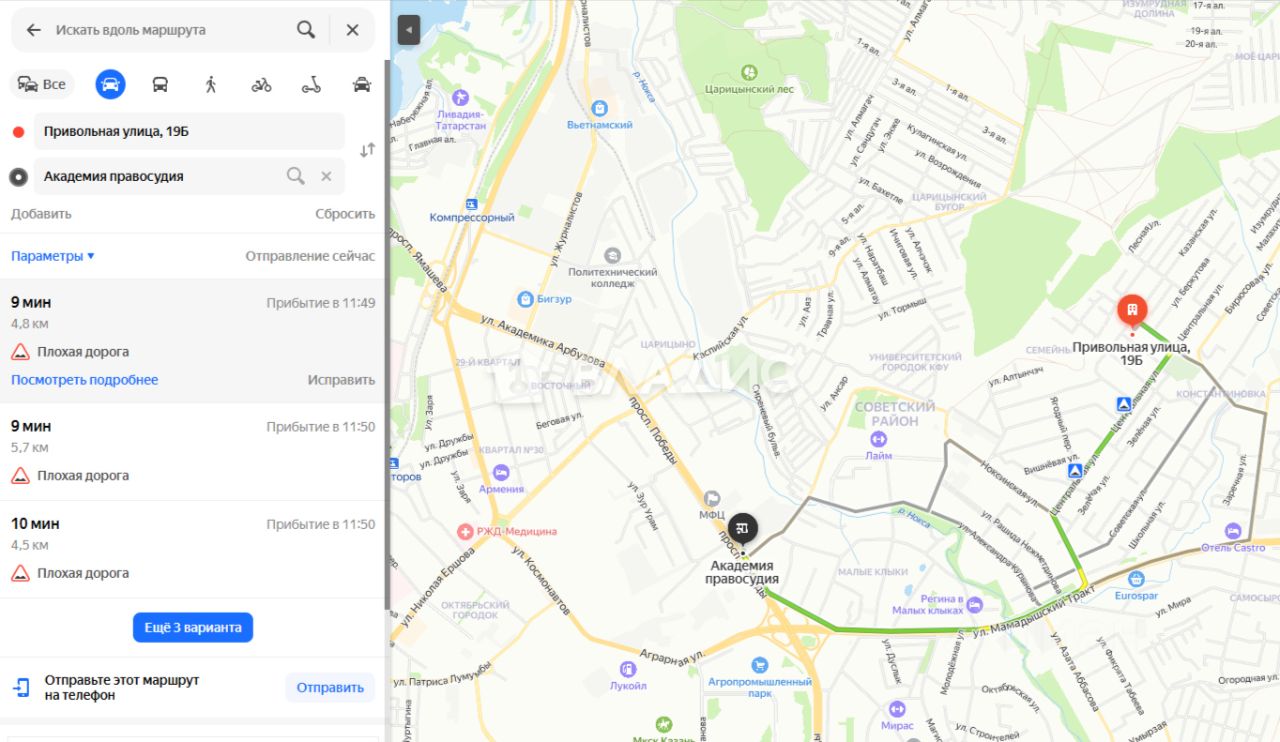The width and height of the screenshot is (1280, 742).
Task: Click the Привольная улица, 19Б start field
Action: [189, 131]
